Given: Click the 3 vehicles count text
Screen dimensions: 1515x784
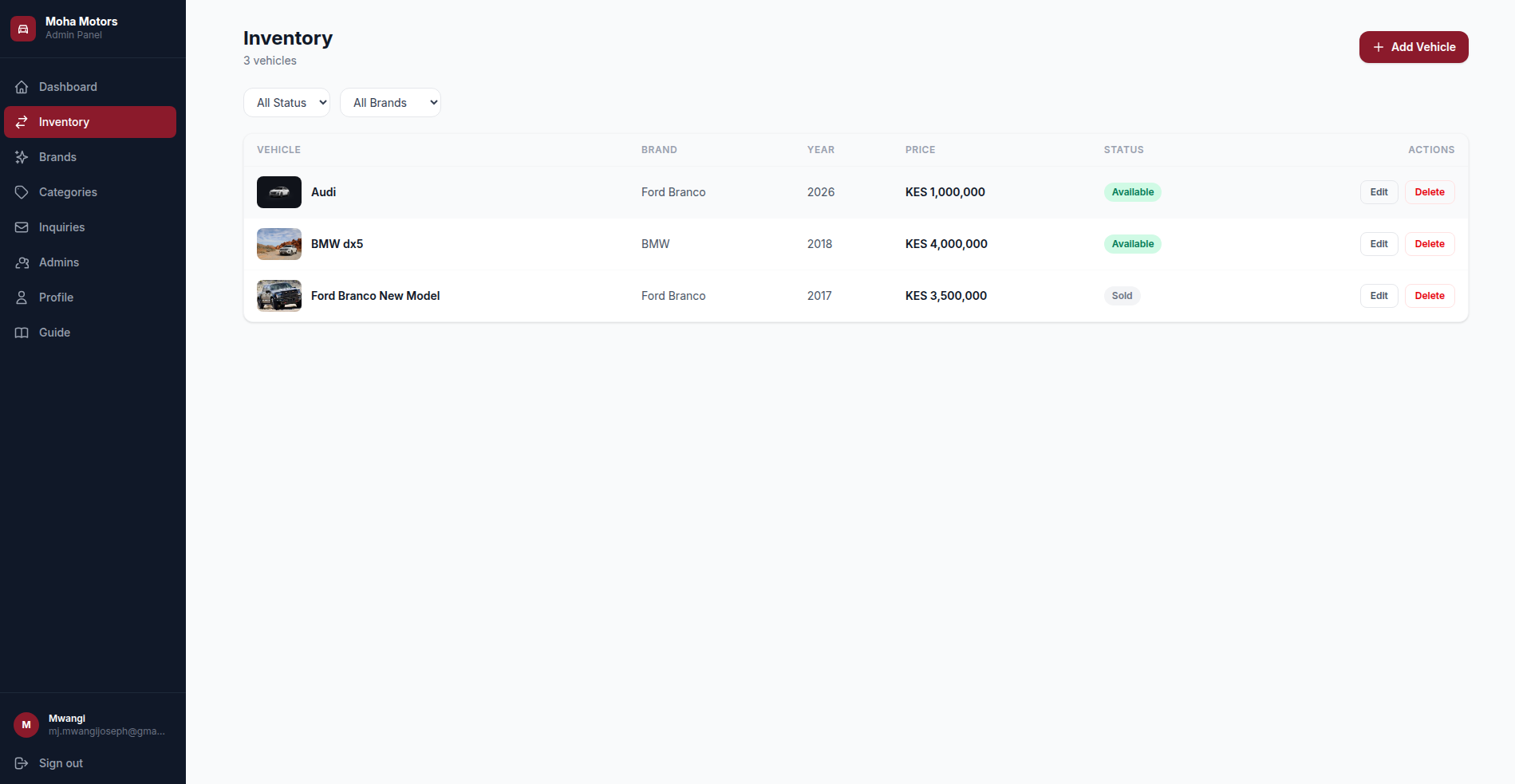Looking at the screenshot, I should pyautogui.click(x=270, y=61).
